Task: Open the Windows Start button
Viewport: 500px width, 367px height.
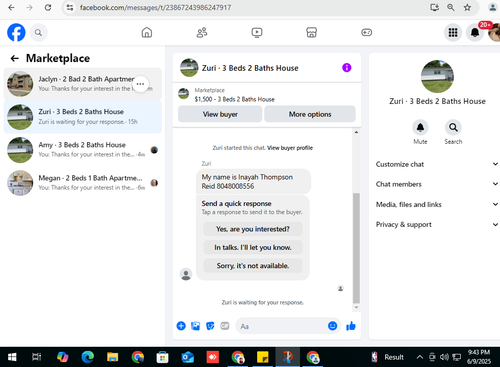Action: [12, 357]
